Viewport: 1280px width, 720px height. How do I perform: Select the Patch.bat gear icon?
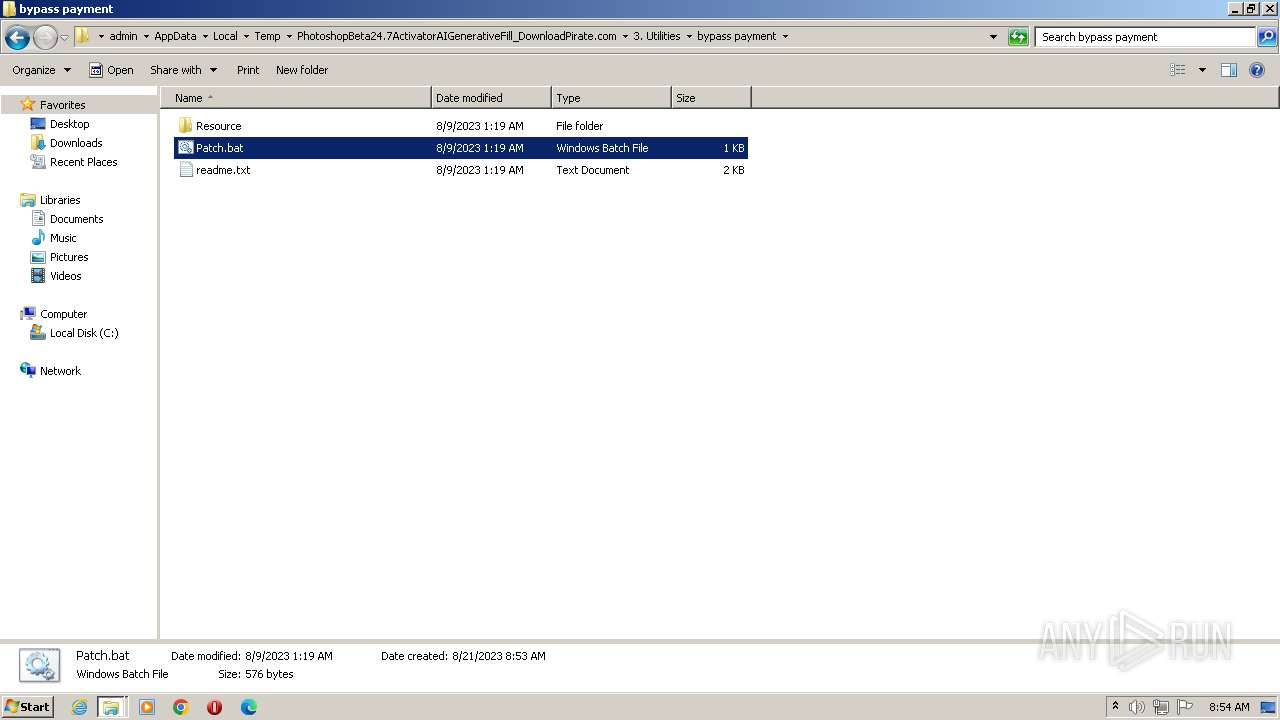185,148
